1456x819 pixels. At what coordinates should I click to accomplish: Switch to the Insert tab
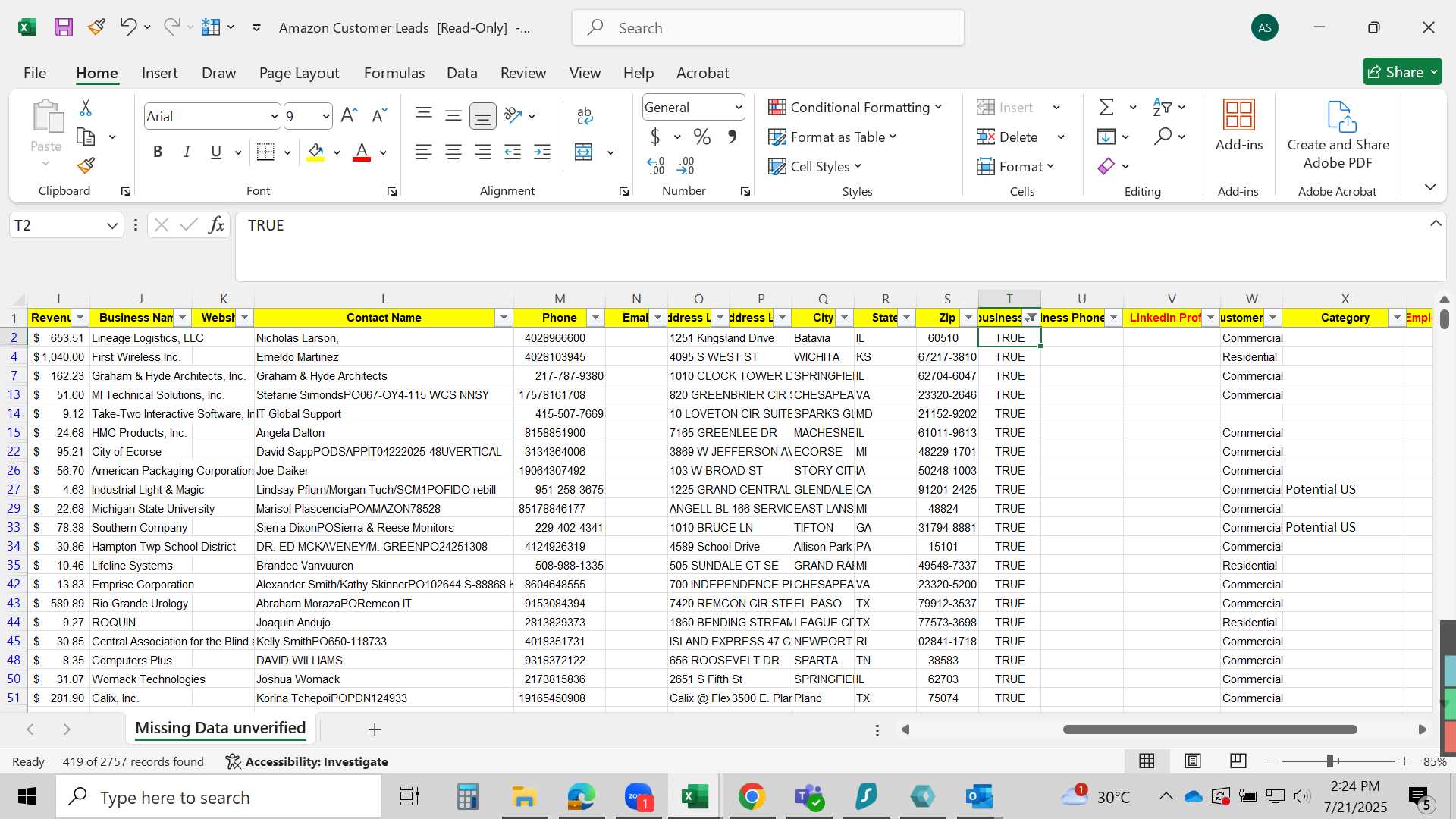click(160, 73)
